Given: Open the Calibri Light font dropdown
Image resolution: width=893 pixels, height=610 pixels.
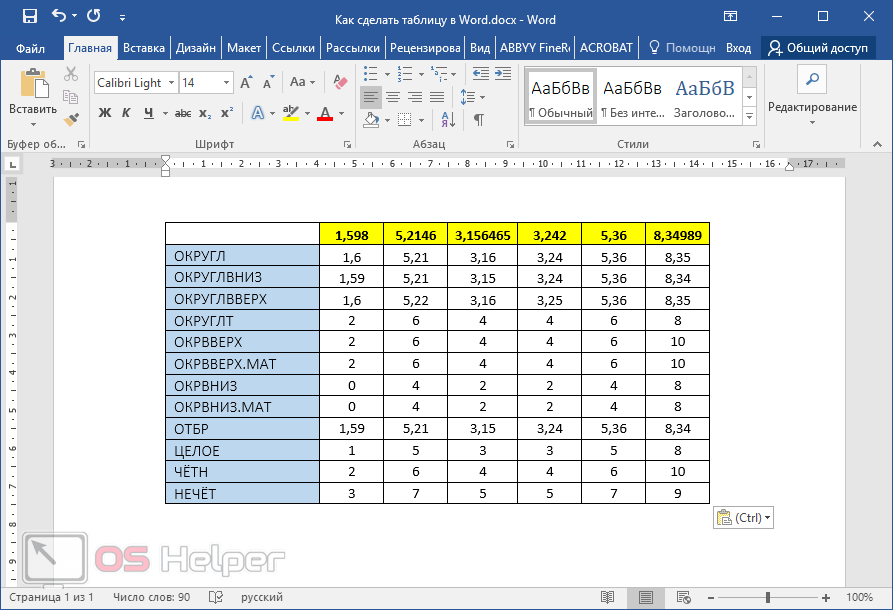Looking at the screenshot, I should 171,83.
